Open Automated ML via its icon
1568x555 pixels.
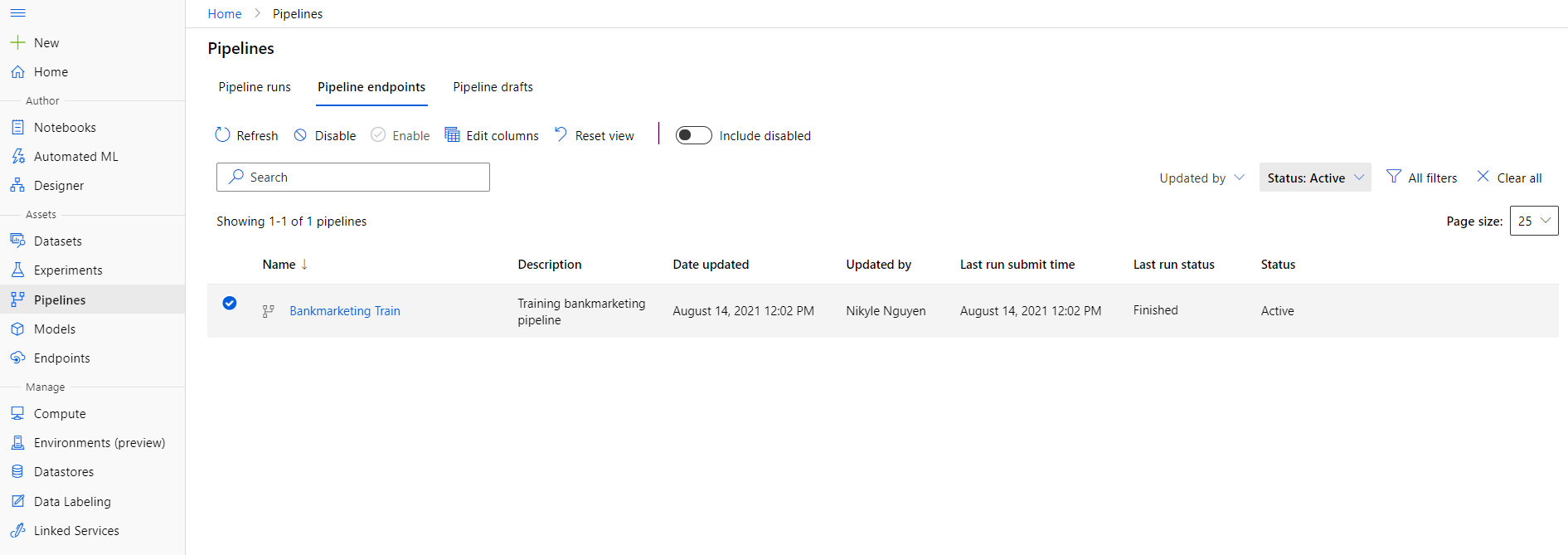(x=17, y=157)
